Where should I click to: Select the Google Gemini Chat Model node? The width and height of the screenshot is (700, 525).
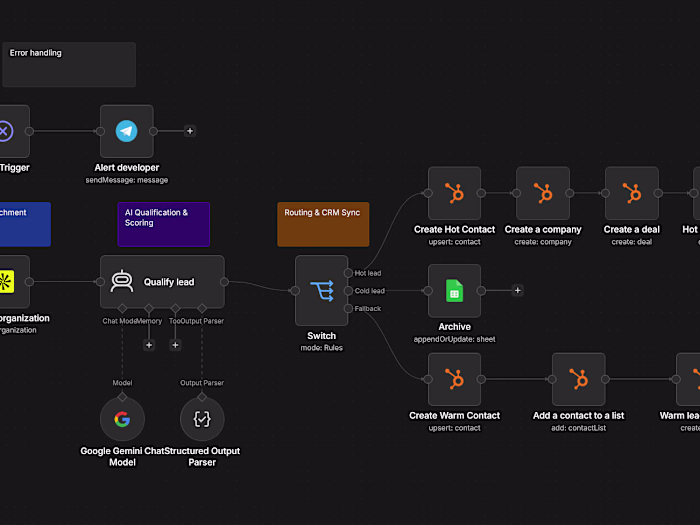tap(122, 419)
